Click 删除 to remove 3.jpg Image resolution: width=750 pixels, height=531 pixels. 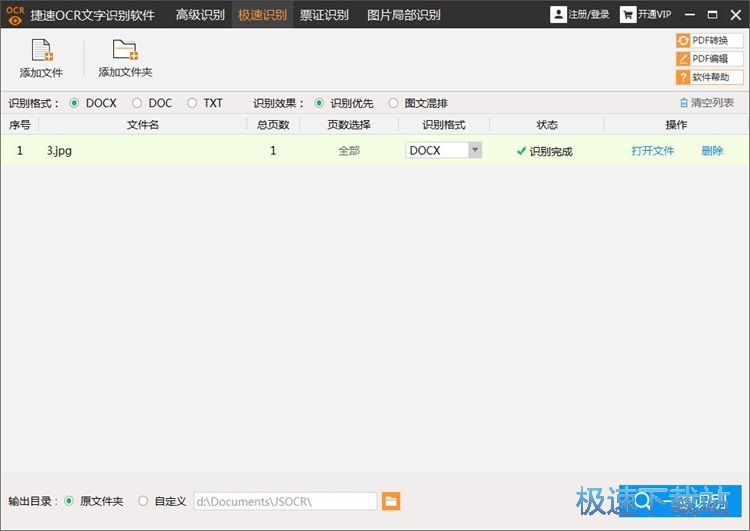[712, 151]
